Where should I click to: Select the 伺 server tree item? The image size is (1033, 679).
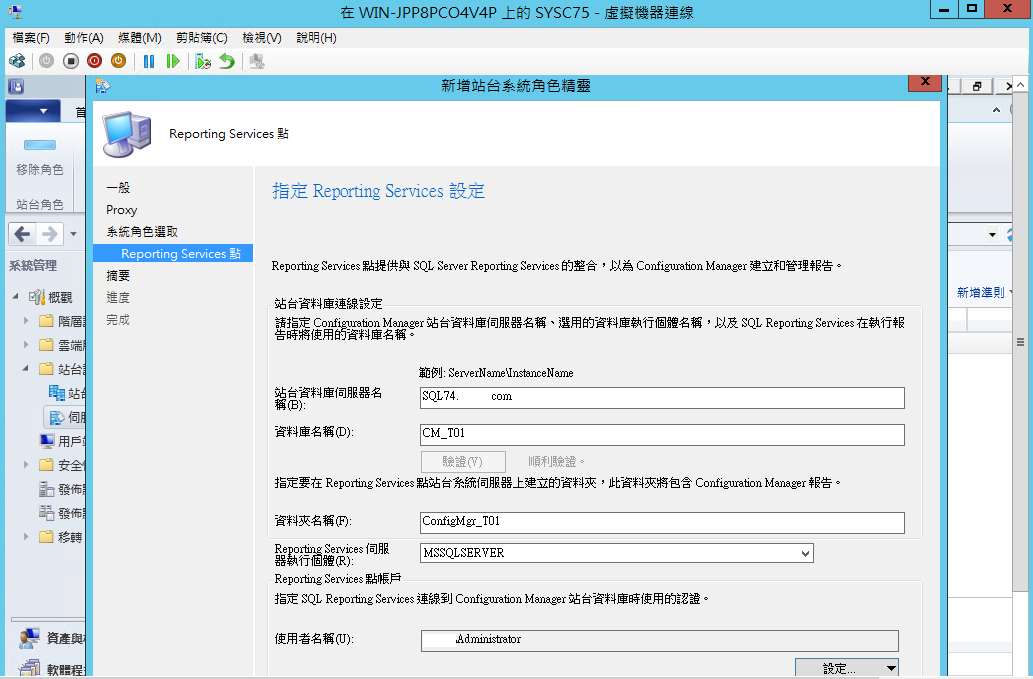tap(66, 417)
